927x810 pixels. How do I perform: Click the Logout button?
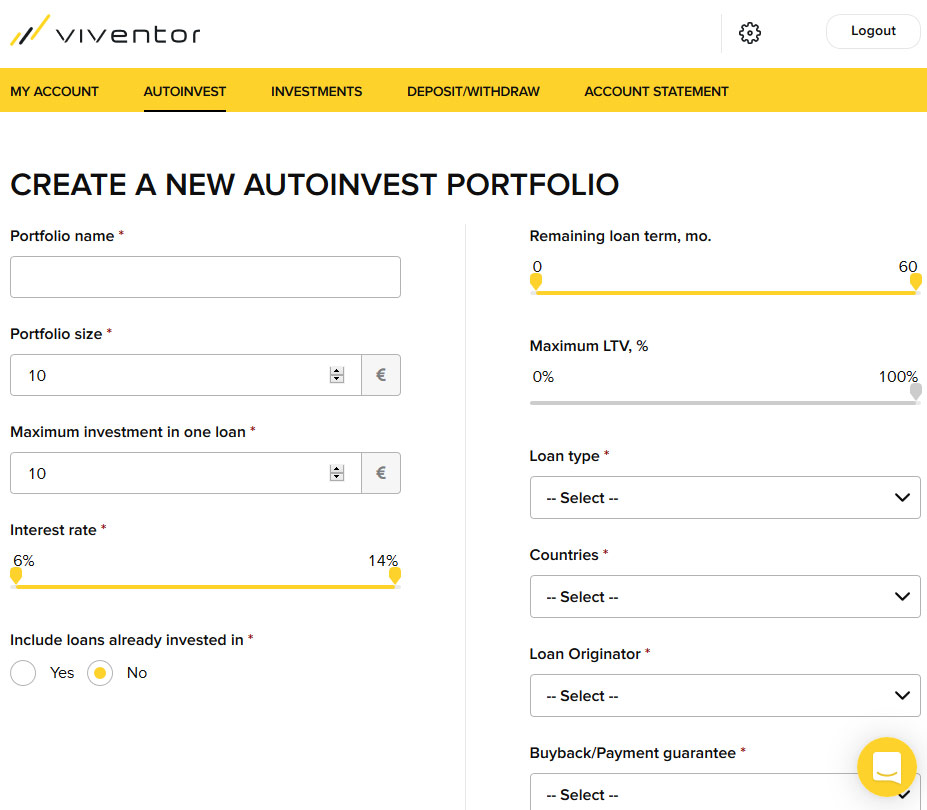click(872, 31)
